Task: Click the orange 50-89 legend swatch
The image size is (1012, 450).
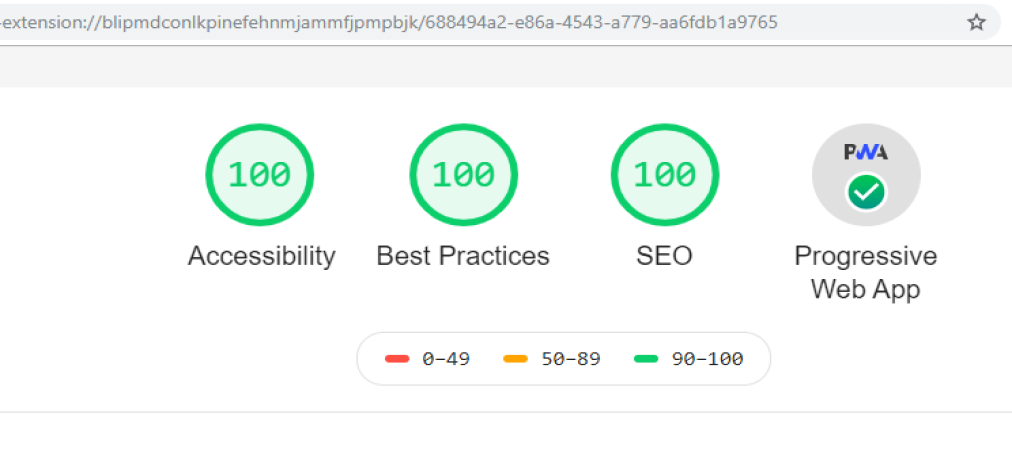Action: pos(516,359)
